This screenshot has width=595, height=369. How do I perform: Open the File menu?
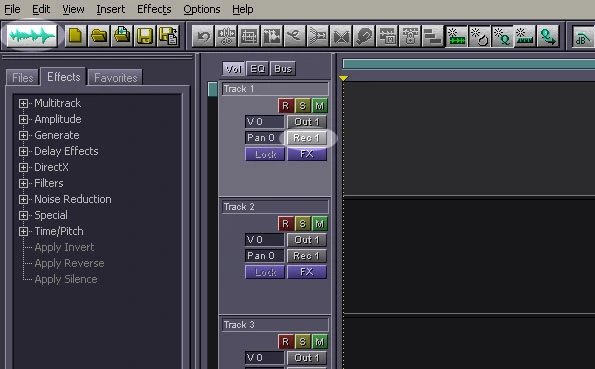click(x=12, y=9)
